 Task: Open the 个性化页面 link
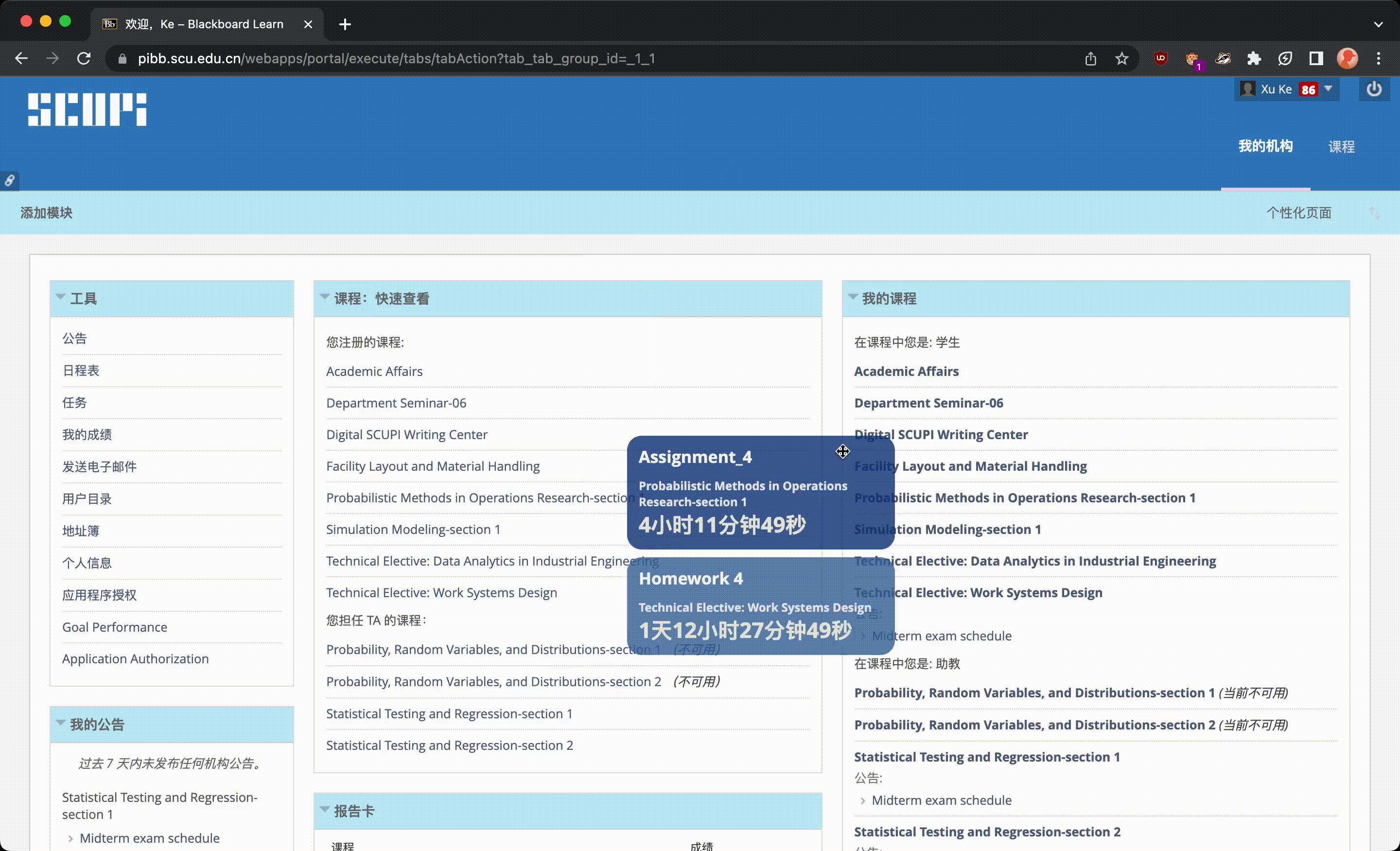(x=1299, y=212)
